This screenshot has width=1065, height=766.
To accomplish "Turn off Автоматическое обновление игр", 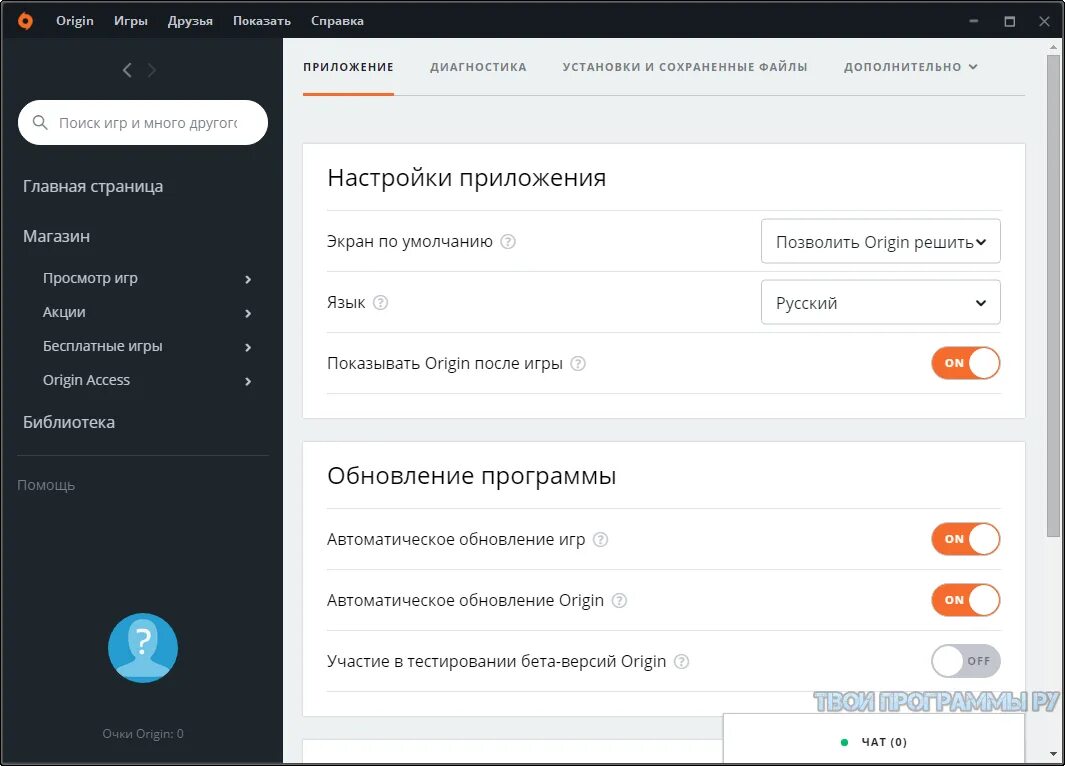I will tap(966, 539).
